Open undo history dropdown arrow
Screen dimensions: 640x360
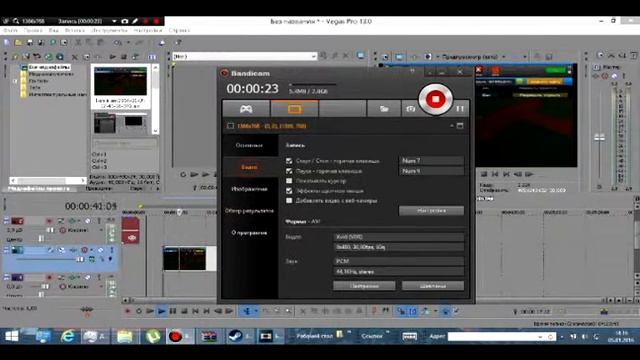click(x=128, y=42)
